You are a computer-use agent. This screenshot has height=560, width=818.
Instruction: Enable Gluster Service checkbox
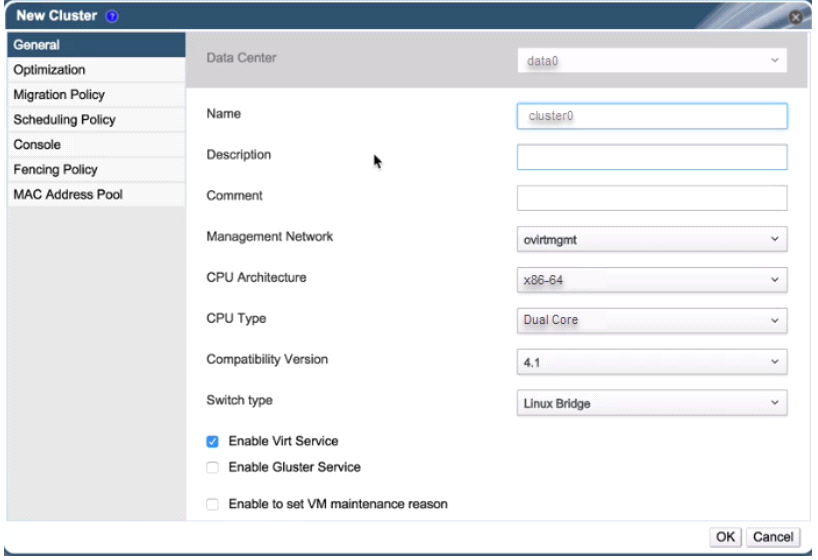tap(212, 467)
